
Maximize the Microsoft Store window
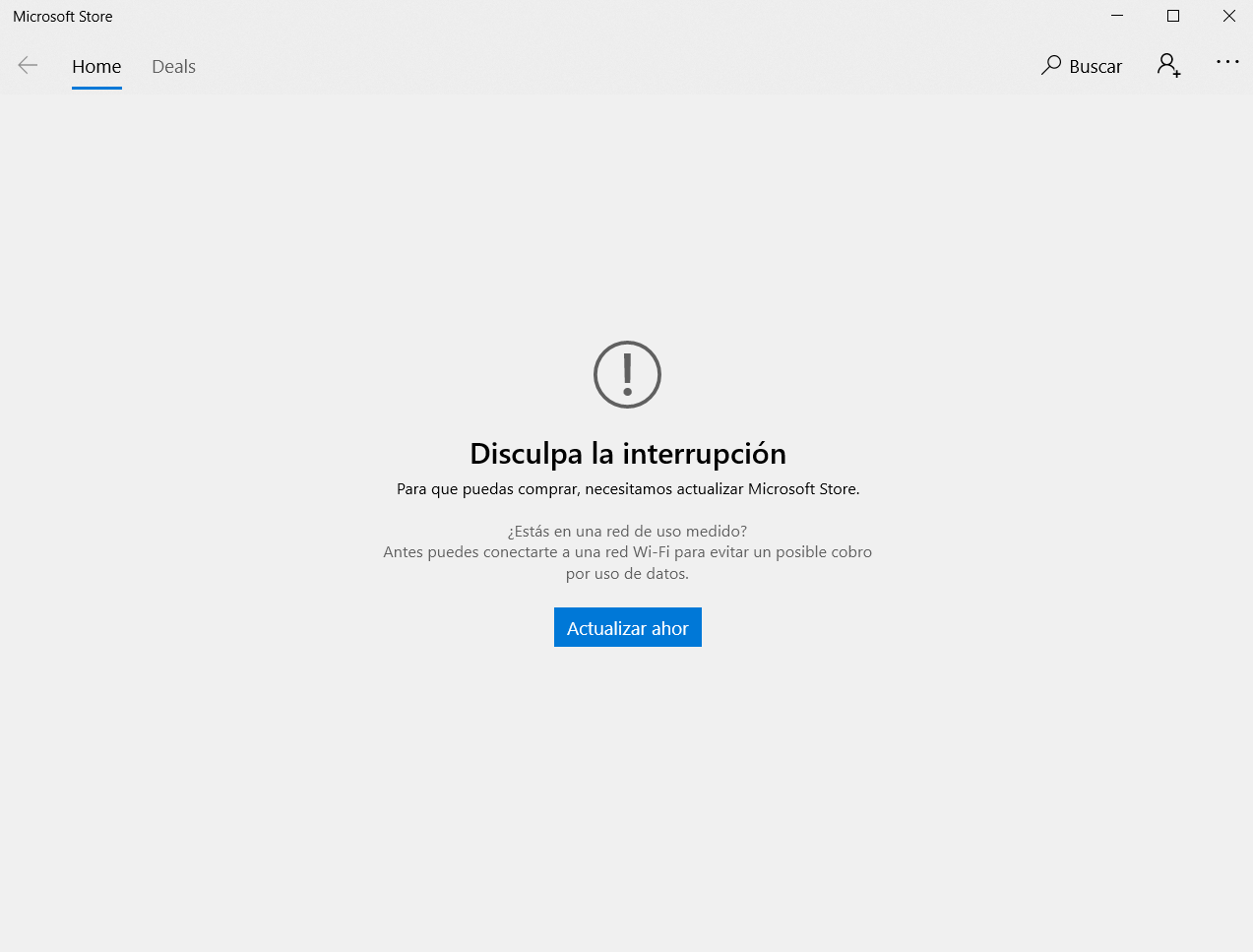(1173, 16)
